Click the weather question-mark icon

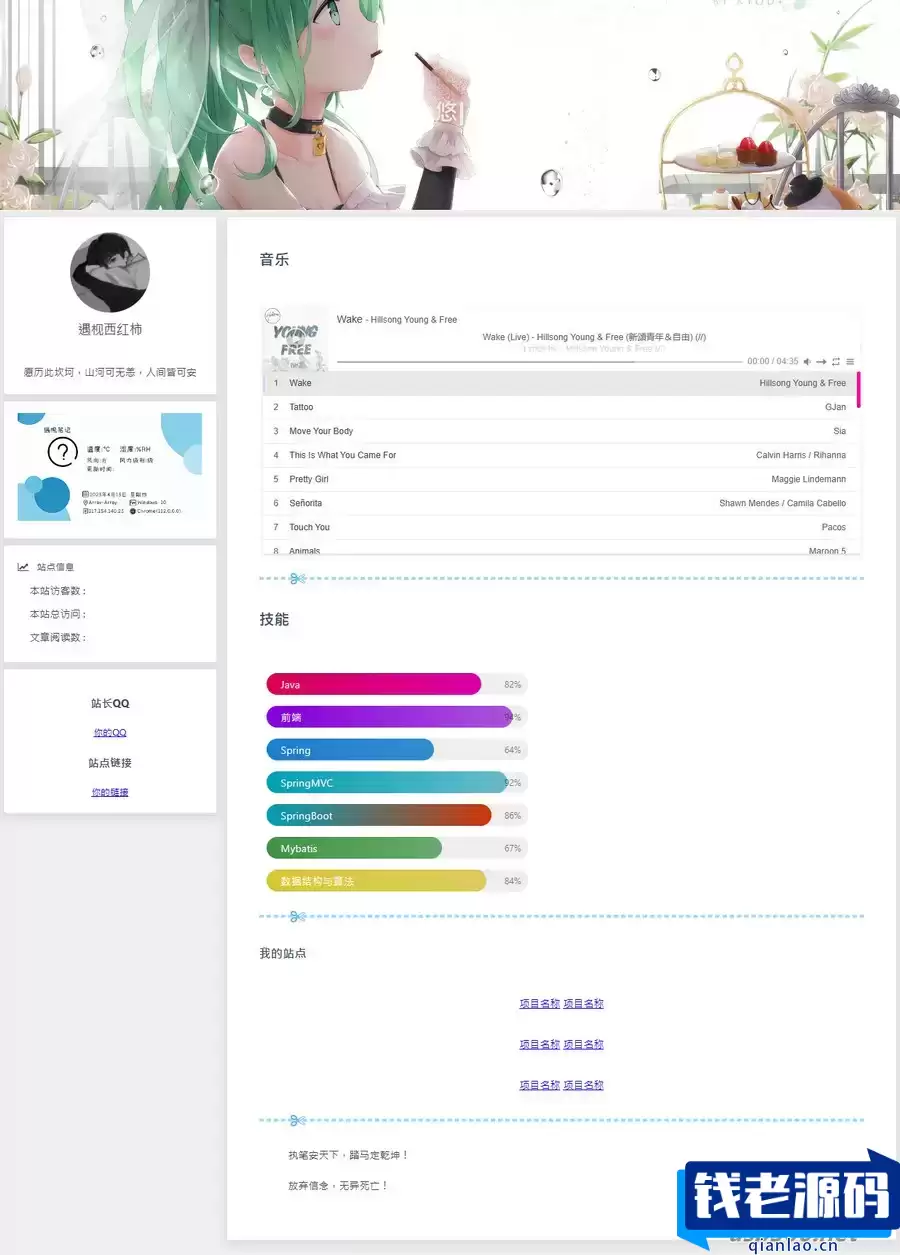pos(63,453)
